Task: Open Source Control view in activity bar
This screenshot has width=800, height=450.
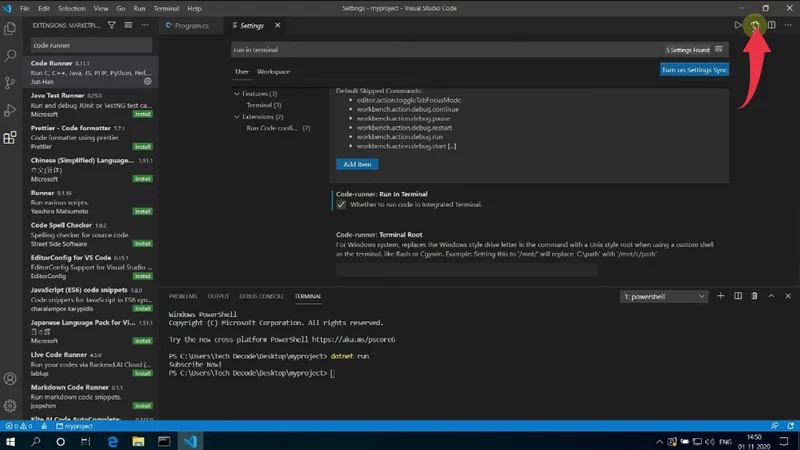Action: point(10,83)
